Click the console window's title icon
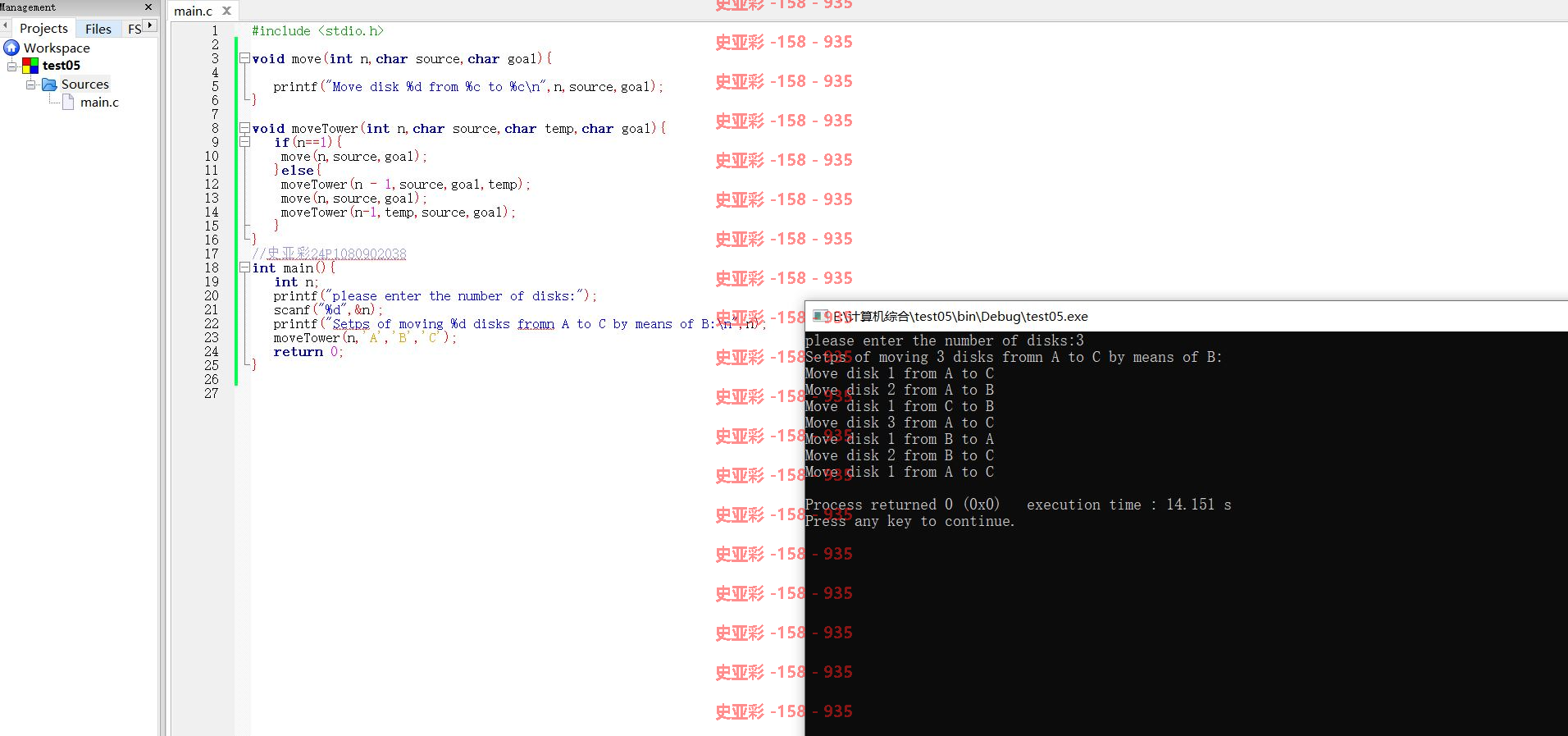The image size is (1568, 736). click(x=819, y=316)
